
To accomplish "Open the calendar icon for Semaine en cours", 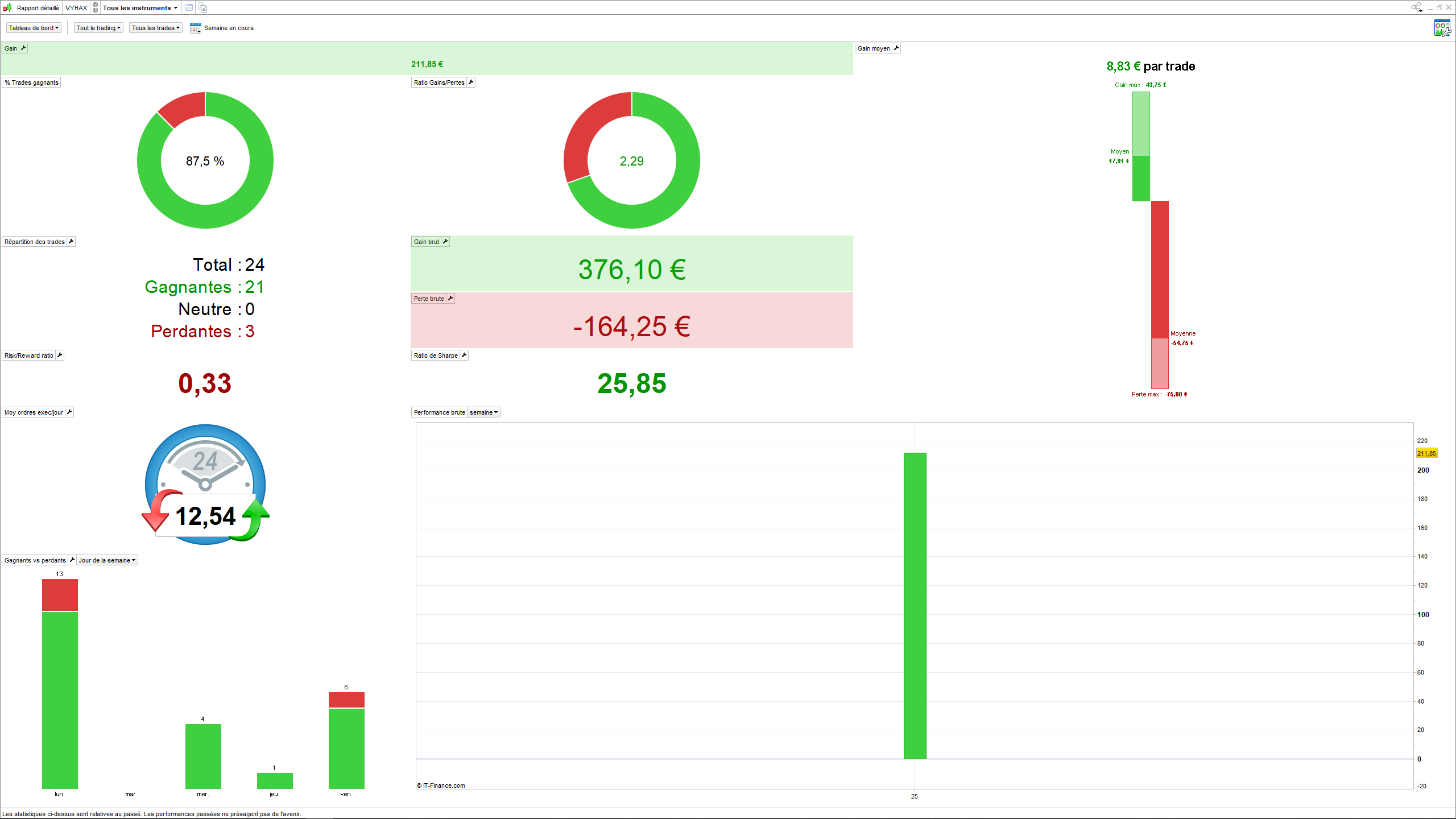I will coord(195,28).
